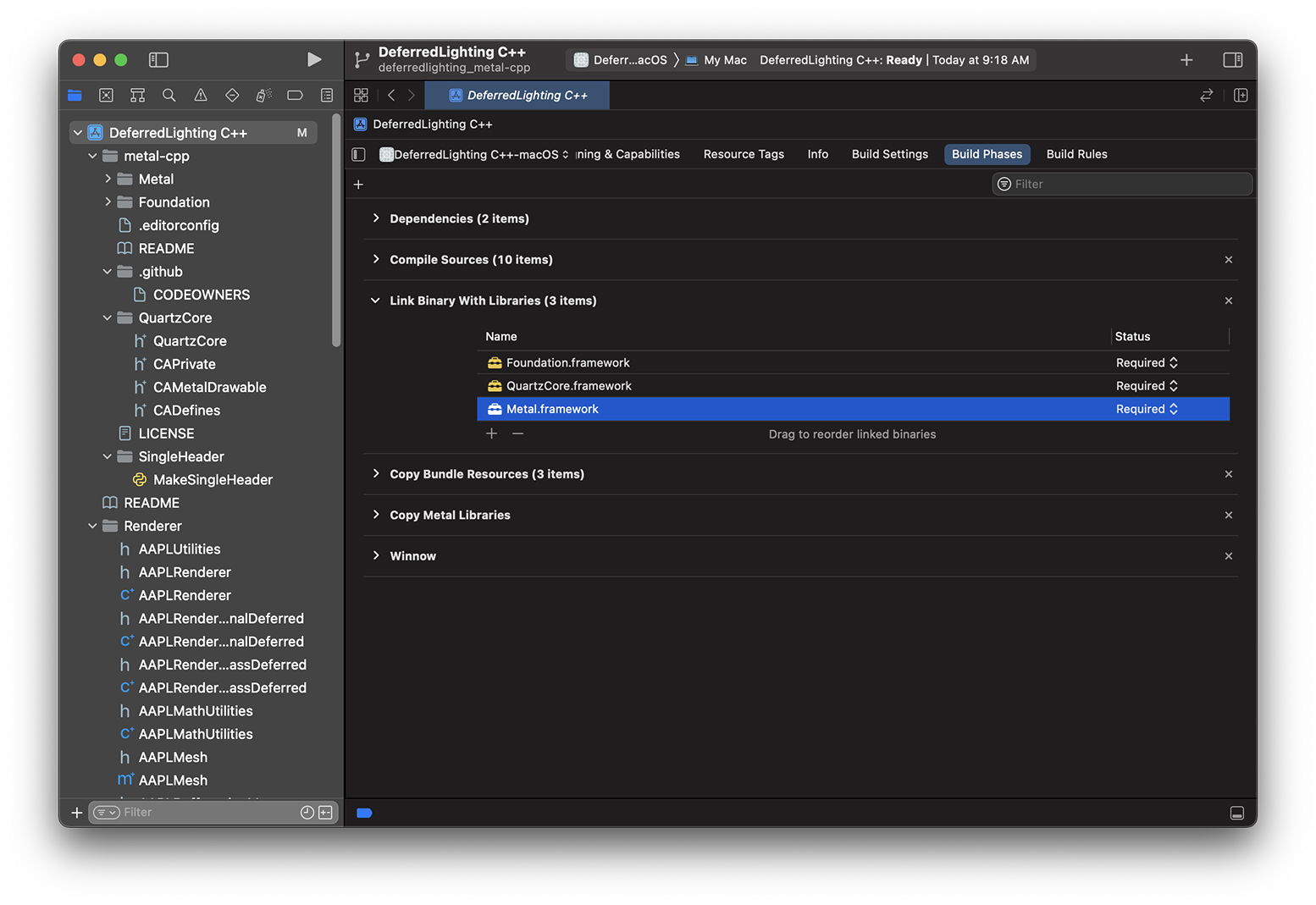Click the Run button
This screenshot has height=905, width=1316.
[x=314, y=59]
